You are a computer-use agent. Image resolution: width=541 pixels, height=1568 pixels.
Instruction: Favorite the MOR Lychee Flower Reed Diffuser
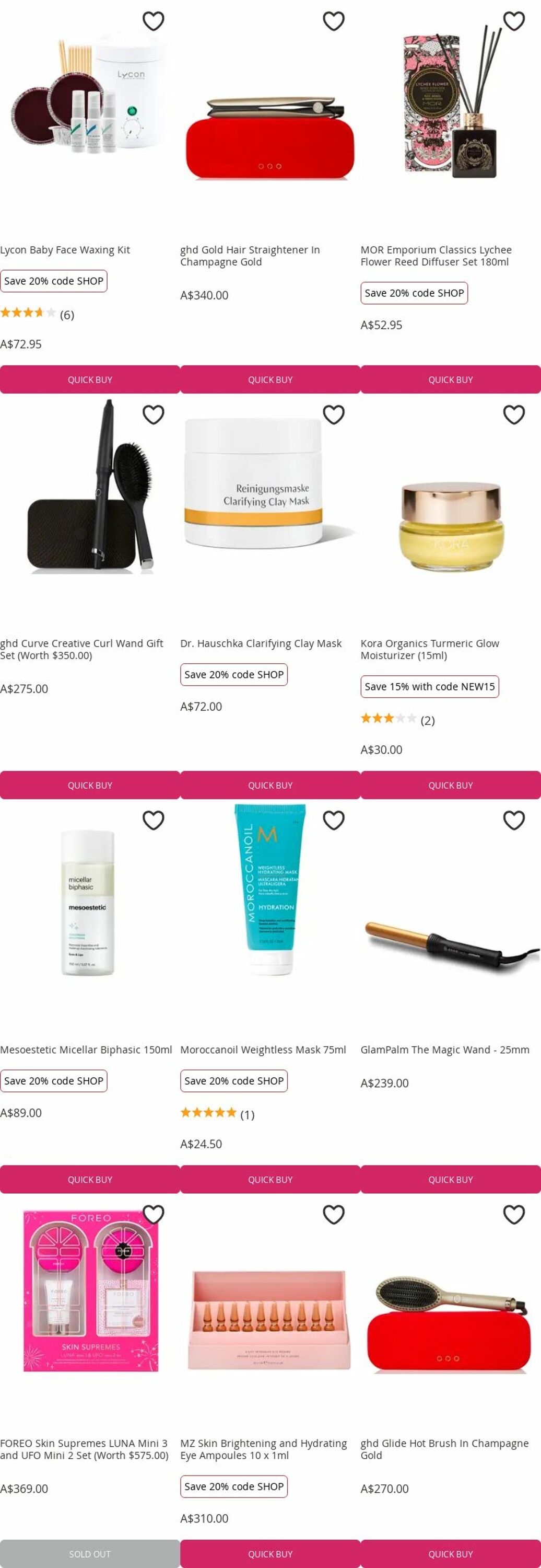tap(514, 21)
